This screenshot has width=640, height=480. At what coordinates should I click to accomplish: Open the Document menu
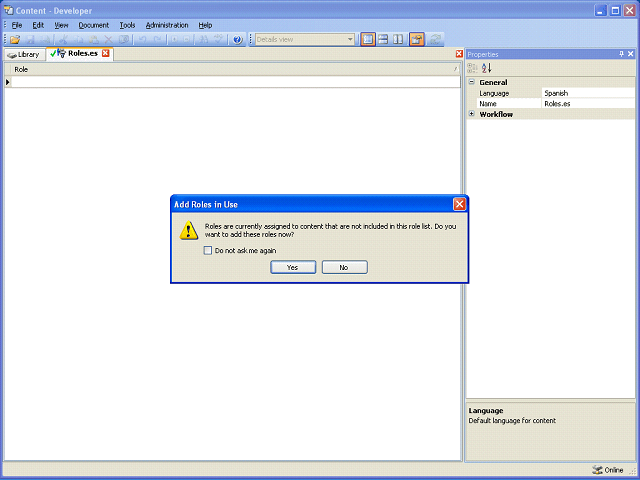[93, 25]
